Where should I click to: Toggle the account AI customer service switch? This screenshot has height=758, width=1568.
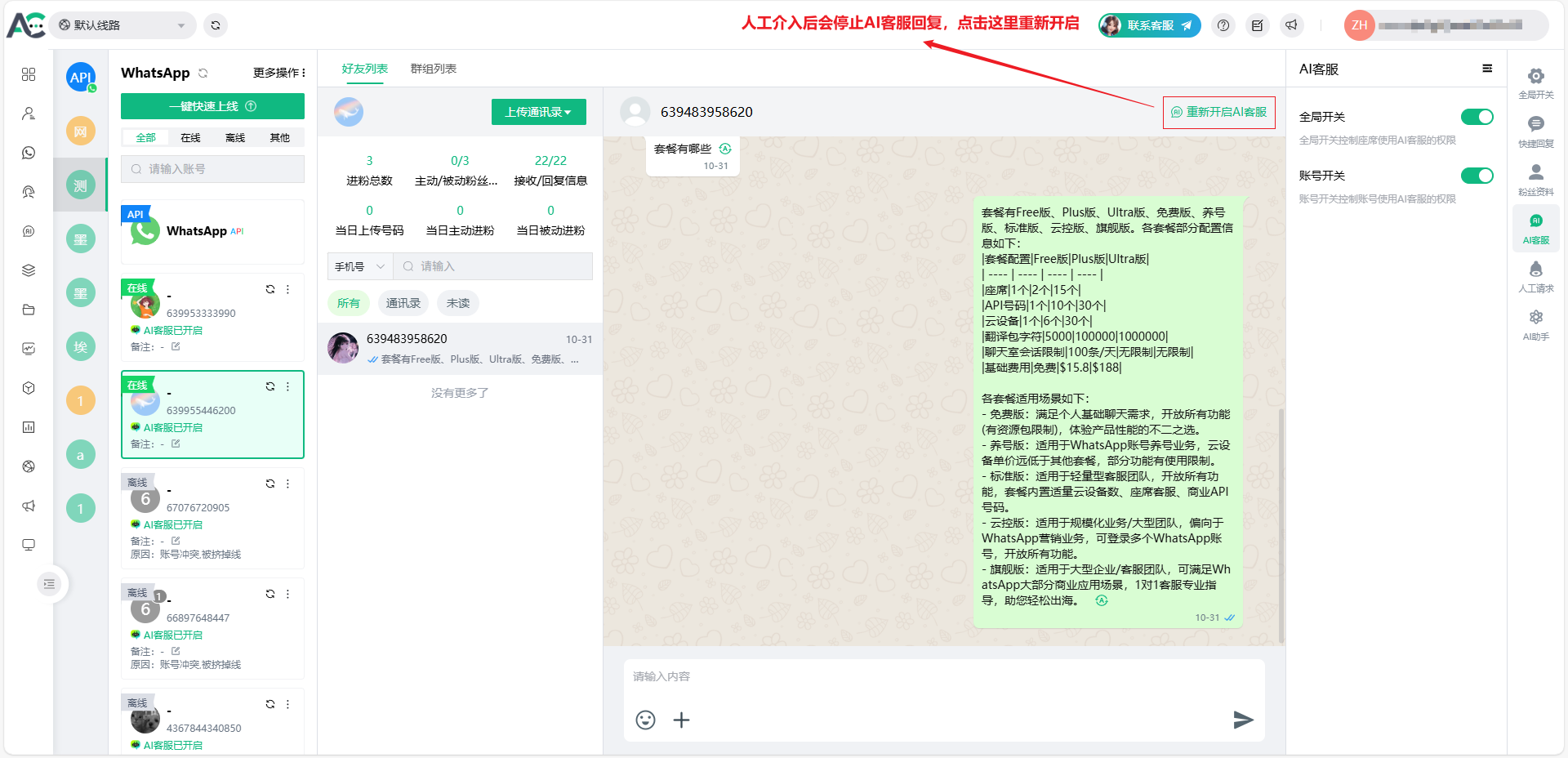[1477, 176]
